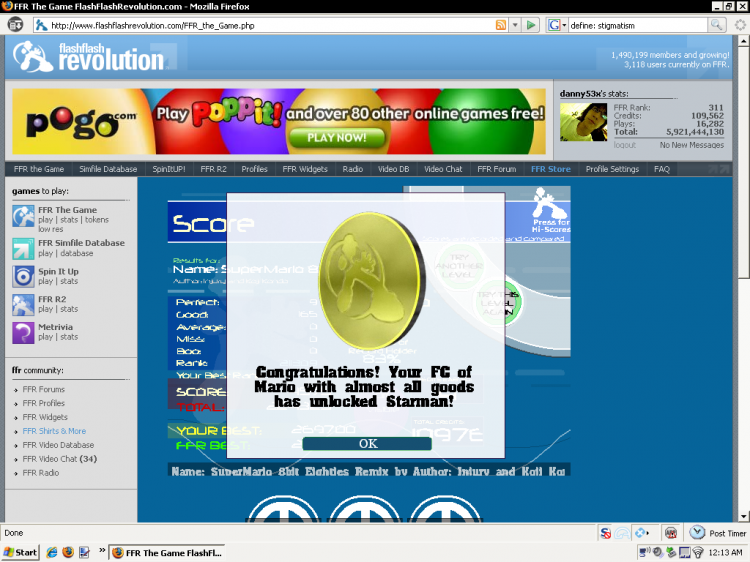Click the TRY THIS LEVEL AGAIN button
Image resolution: width=750 pixels, height=562 pixels.
click(x=497, y=303)
